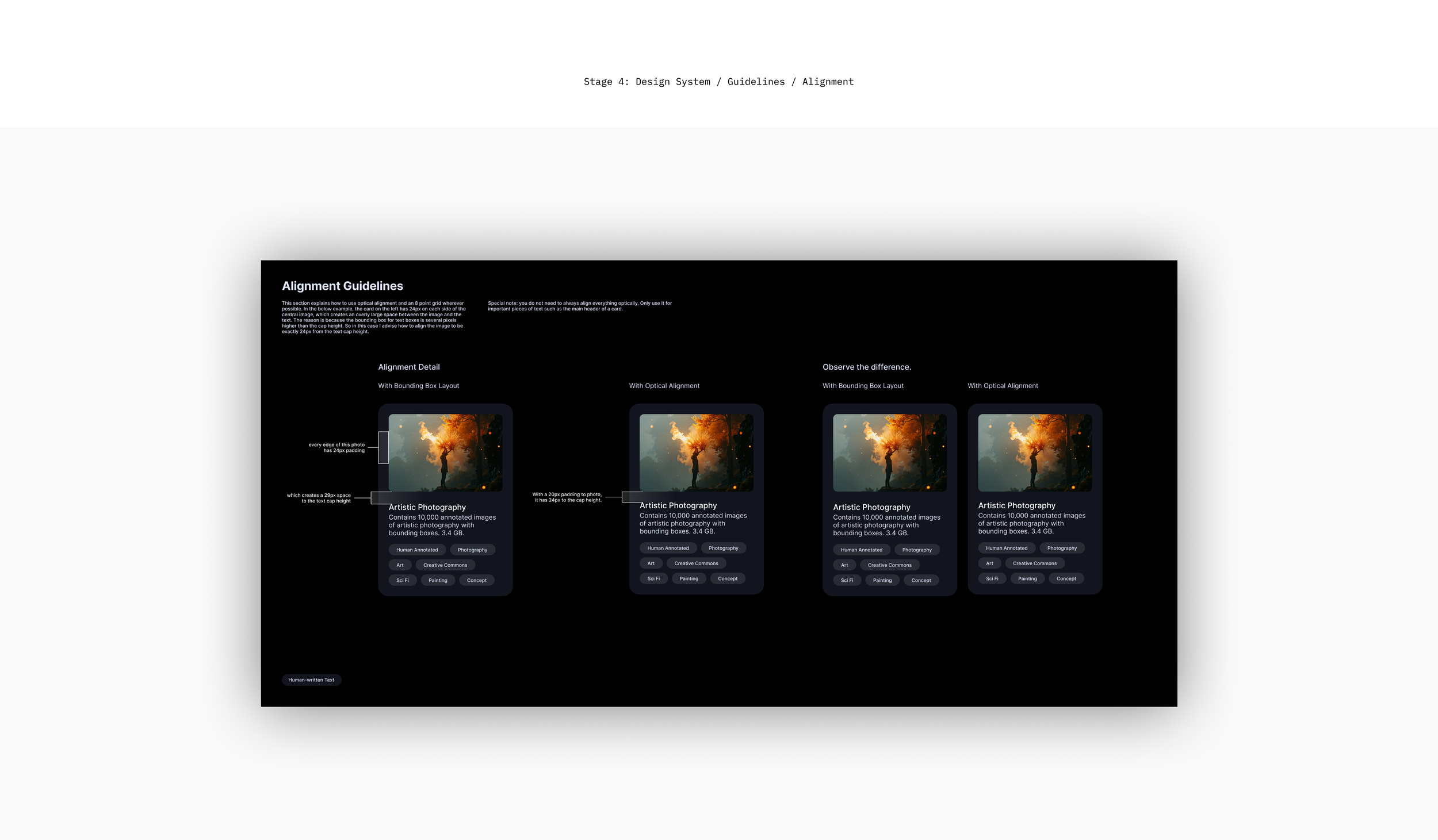Image resolution: width=1438 pixels, height=840 pixels.
Task: Click Creative Commons tag in the rightmost card
Action: pos(1034,563)
